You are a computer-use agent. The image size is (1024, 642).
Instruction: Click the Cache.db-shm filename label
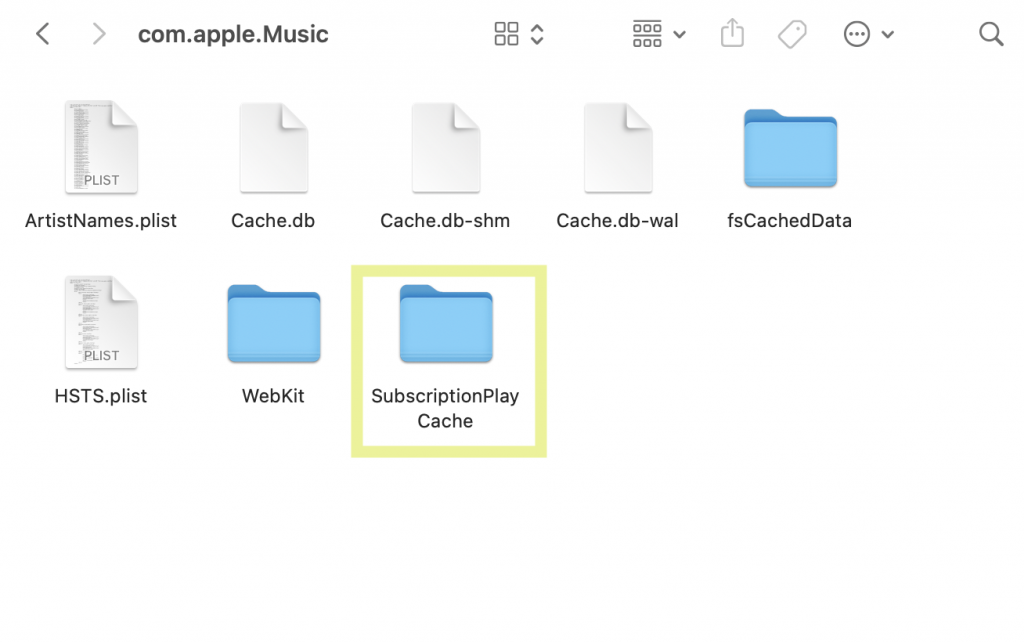click(x=445, y=221)
